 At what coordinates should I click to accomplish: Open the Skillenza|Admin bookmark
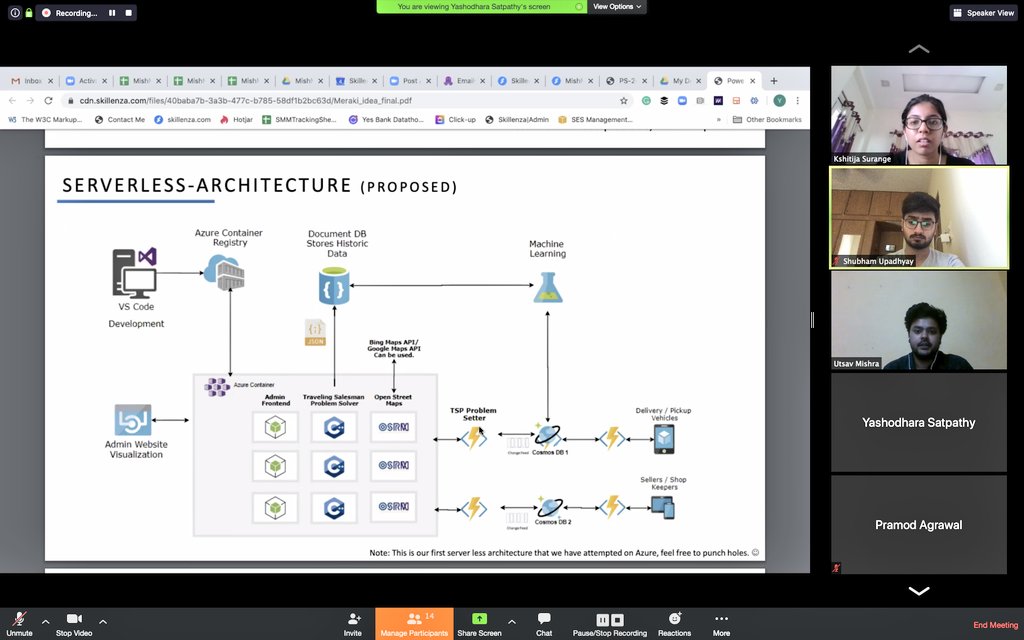coord(517,120)
